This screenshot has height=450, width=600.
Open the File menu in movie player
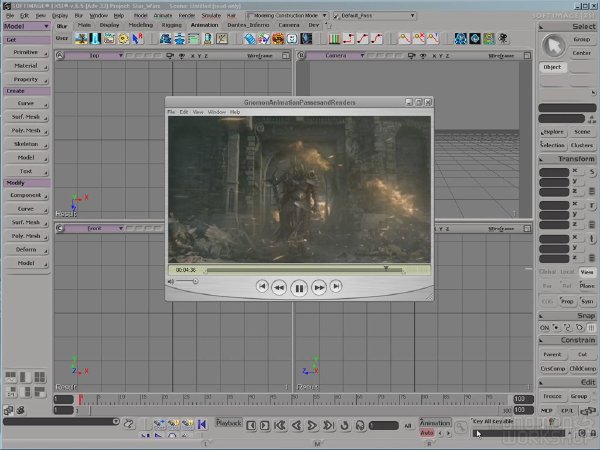pos(171,112)
